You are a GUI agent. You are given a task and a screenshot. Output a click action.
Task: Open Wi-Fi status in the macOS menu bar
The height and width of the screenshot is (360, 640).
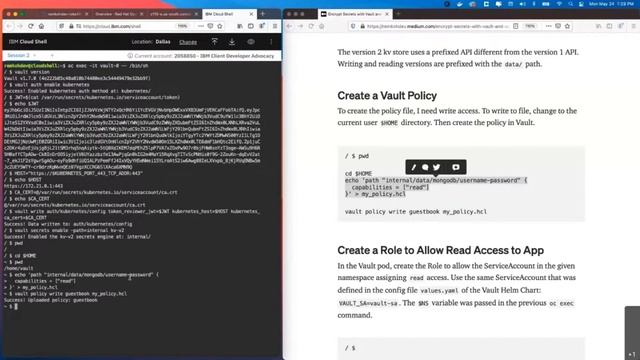coord(559,4)
